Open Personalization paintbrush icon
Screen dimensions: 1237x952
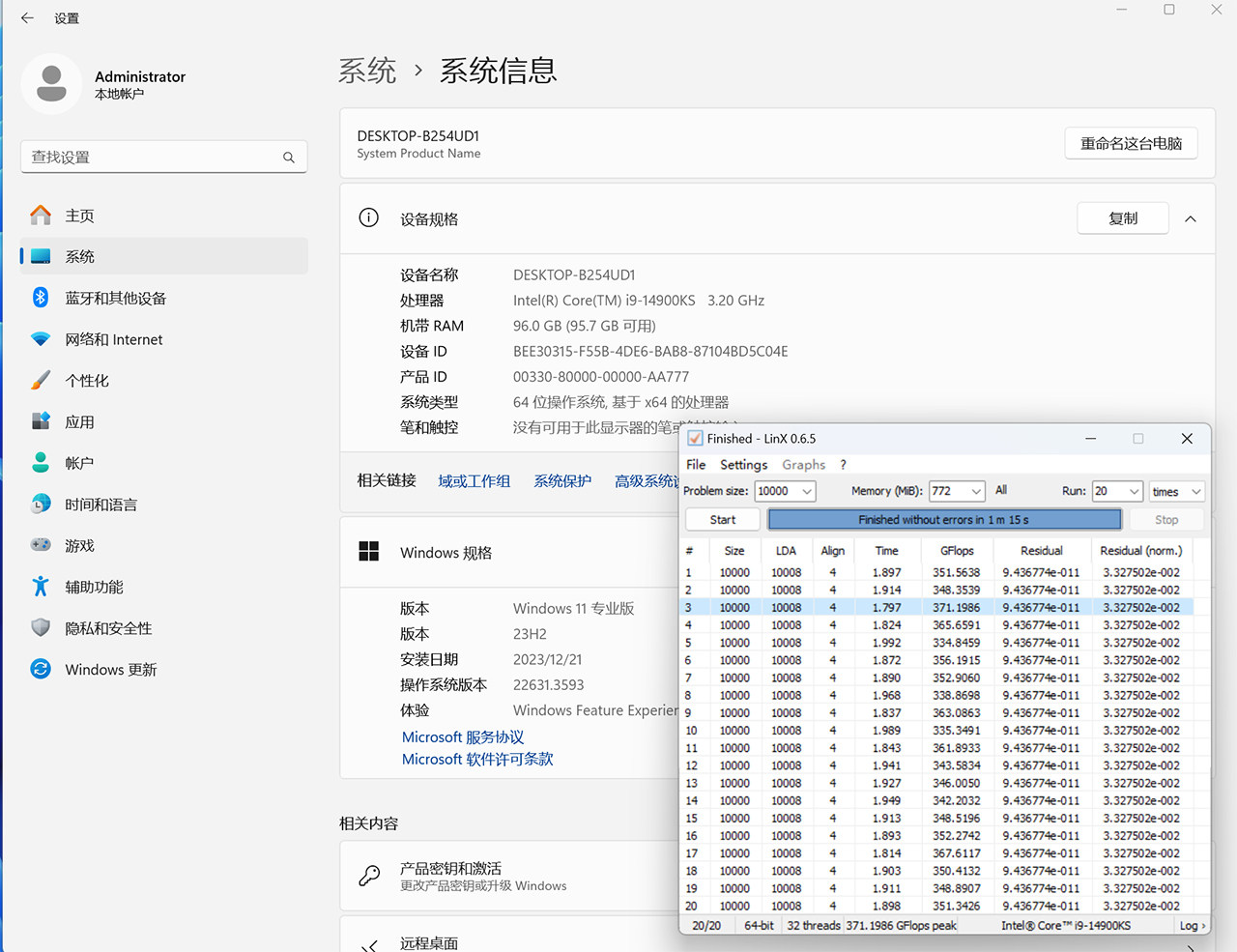(41, 381)
